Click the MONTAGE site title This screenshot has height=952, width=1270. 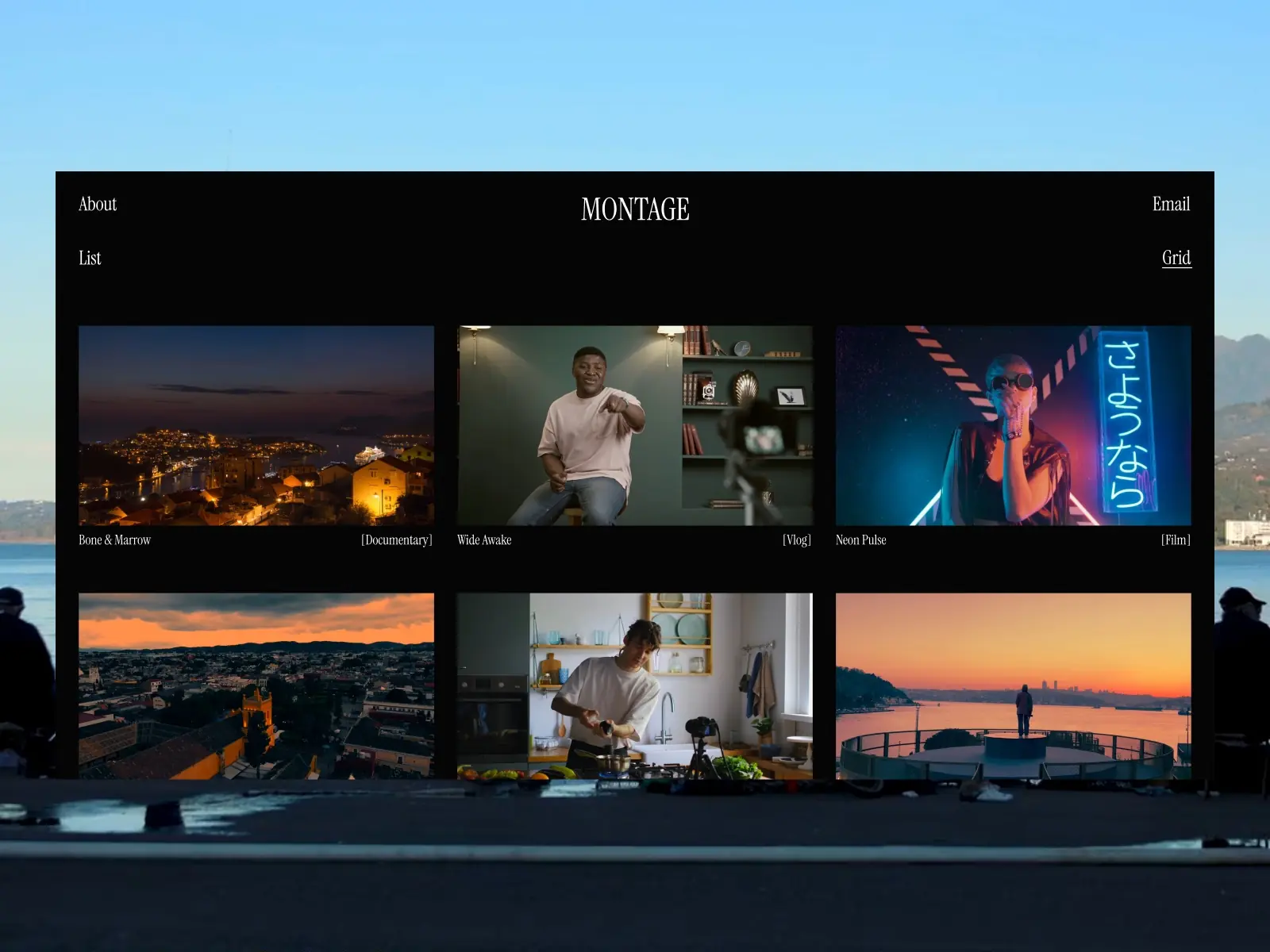(x=635, y=209)
